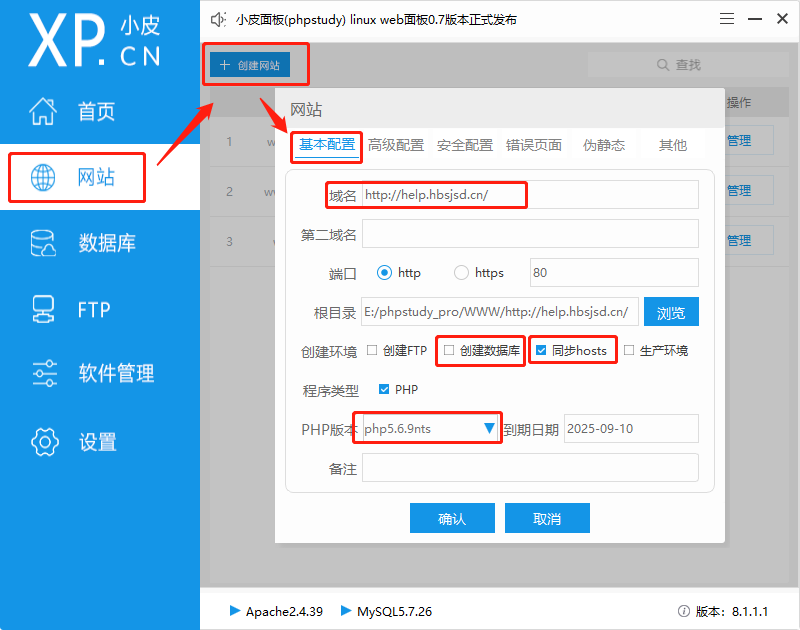Check the 创建数据库 checkbox
This screenshot has width=800, height=630.
coord(448,350)
